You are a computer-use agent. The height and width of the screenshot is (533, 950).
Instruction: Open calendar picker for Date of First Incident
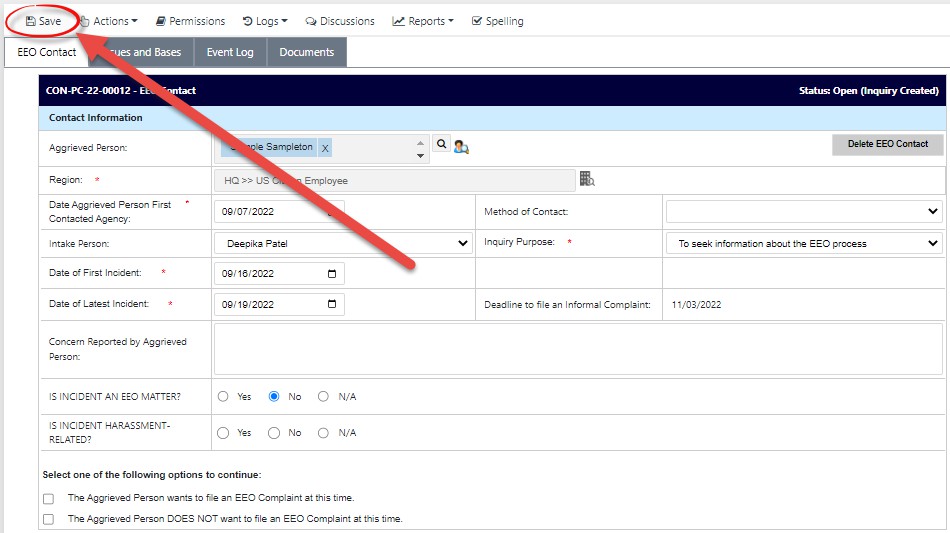tap(331, 274)
